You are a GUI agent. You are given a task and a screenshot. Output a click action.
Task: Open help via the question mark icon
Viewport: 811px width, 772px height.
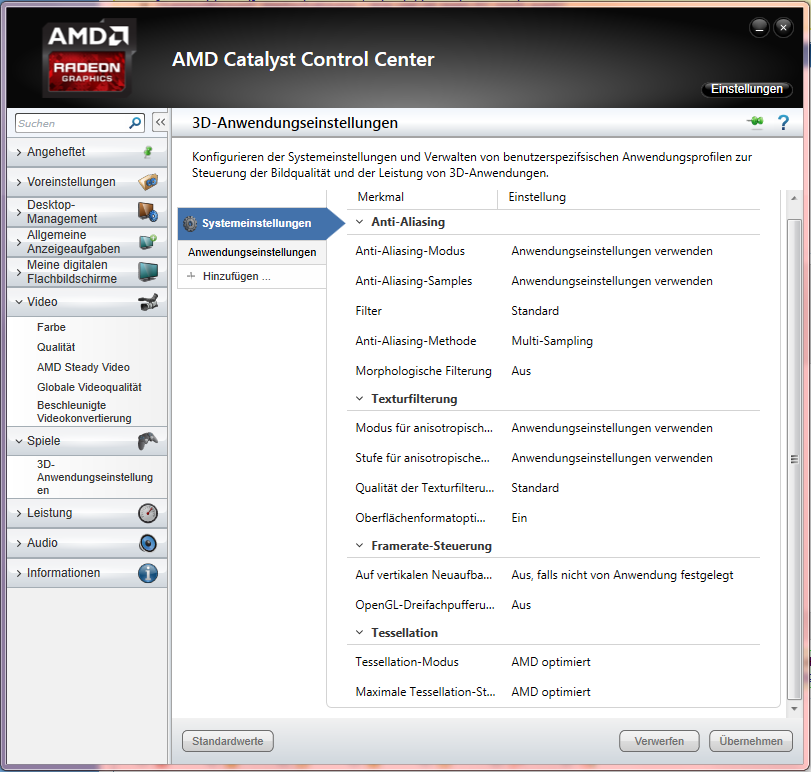point(783,123)
